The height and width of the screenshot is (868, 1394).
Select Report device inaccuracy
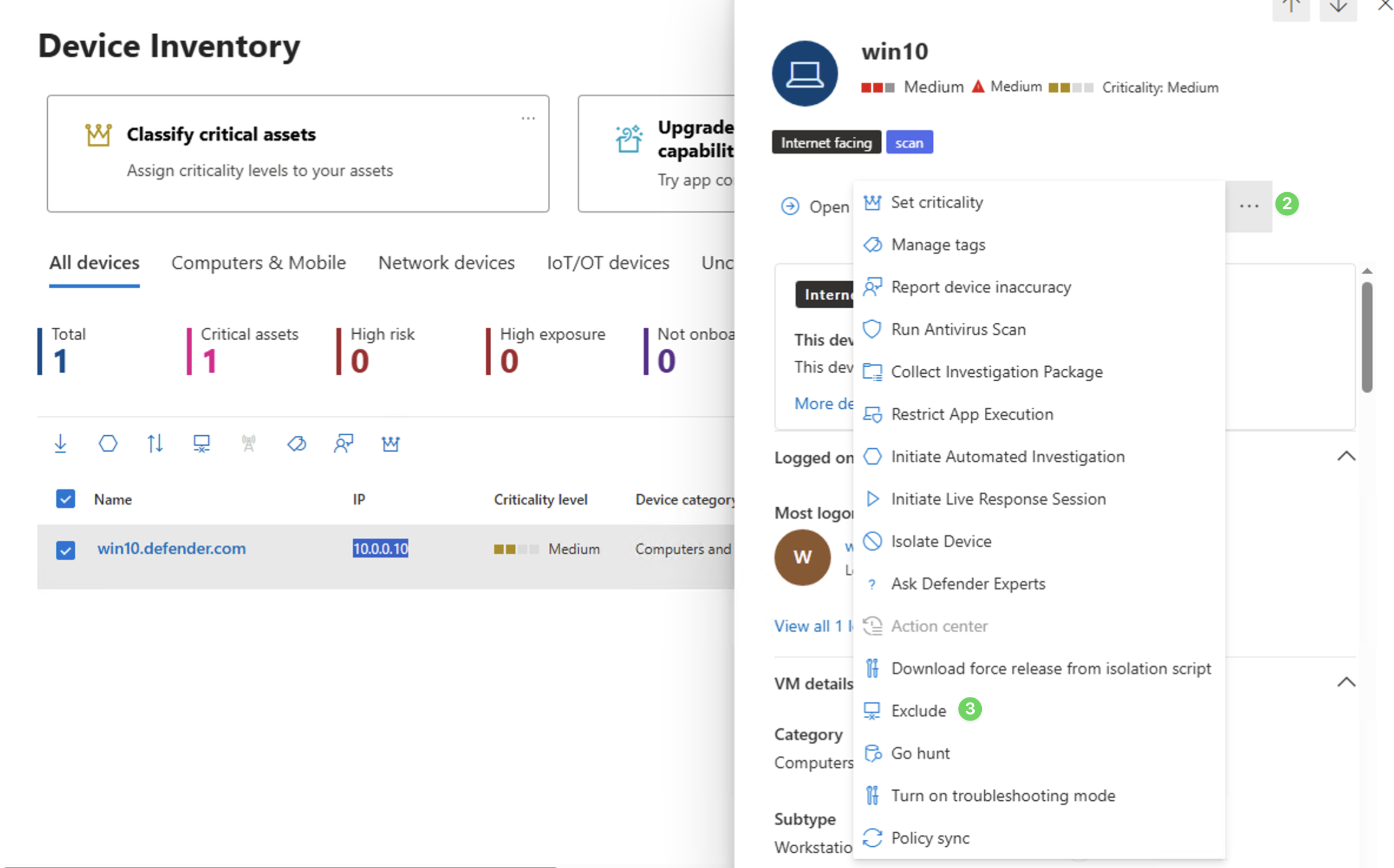[x=1038, y=287]
